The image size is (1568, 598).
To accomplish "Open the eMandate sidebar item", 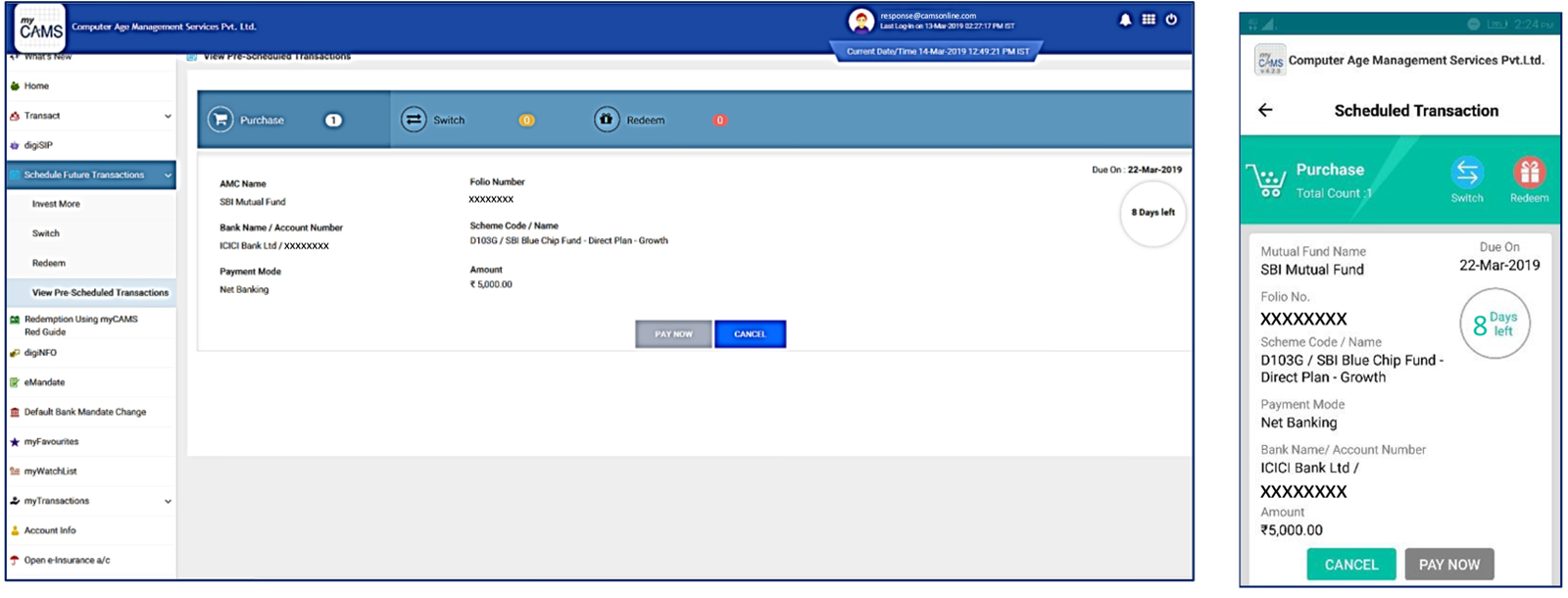I will tap(44, 382).
